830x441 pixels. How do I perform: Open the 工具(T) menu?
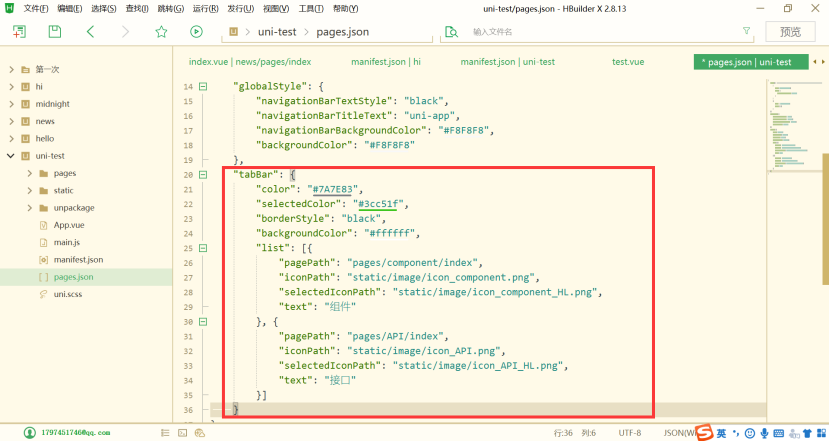311,8
